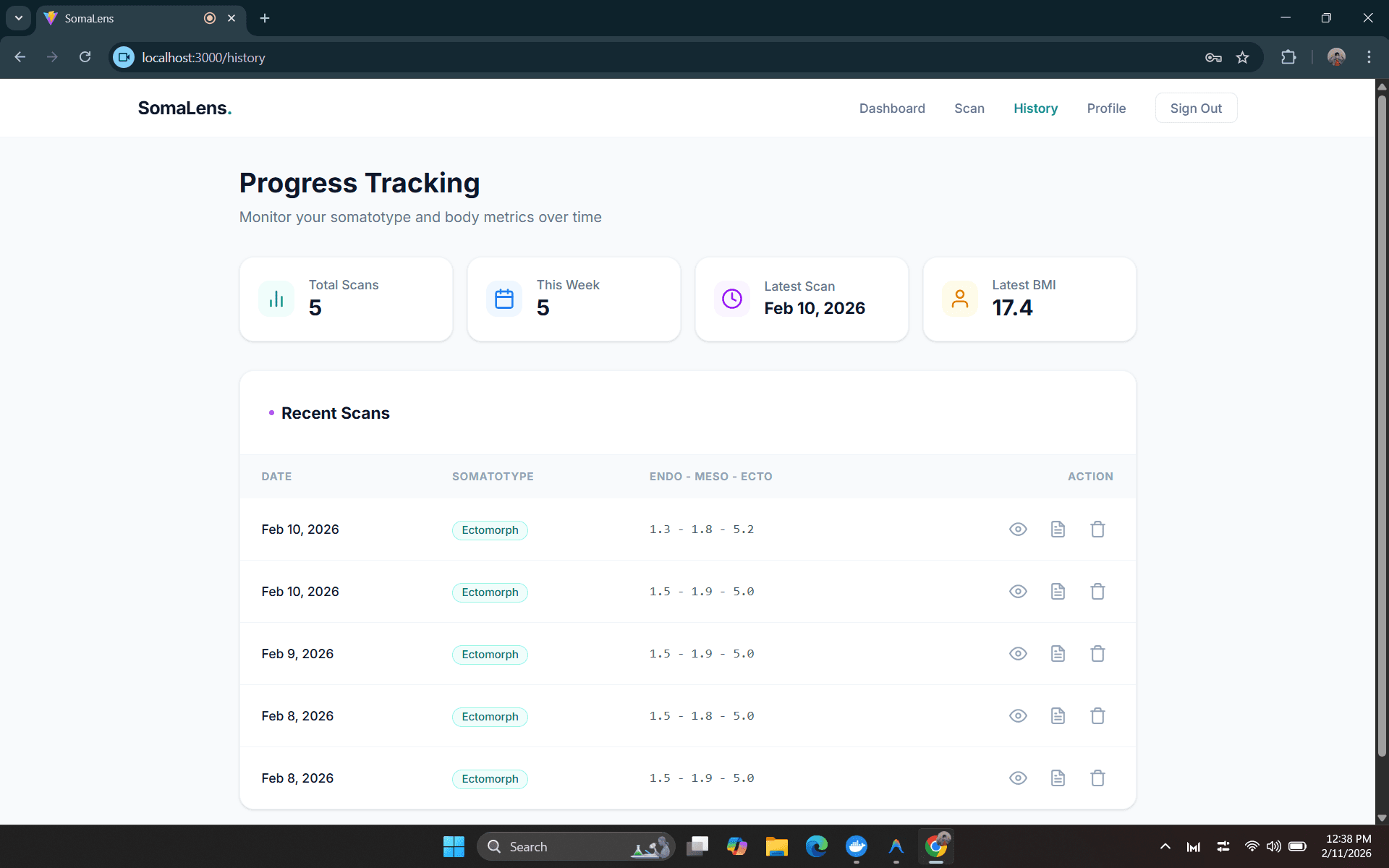Delete the Feb 8 scan with 1.5-1.9-5.0
This screenshot has width=1389, height=868.
click(x=1097, y=778)
